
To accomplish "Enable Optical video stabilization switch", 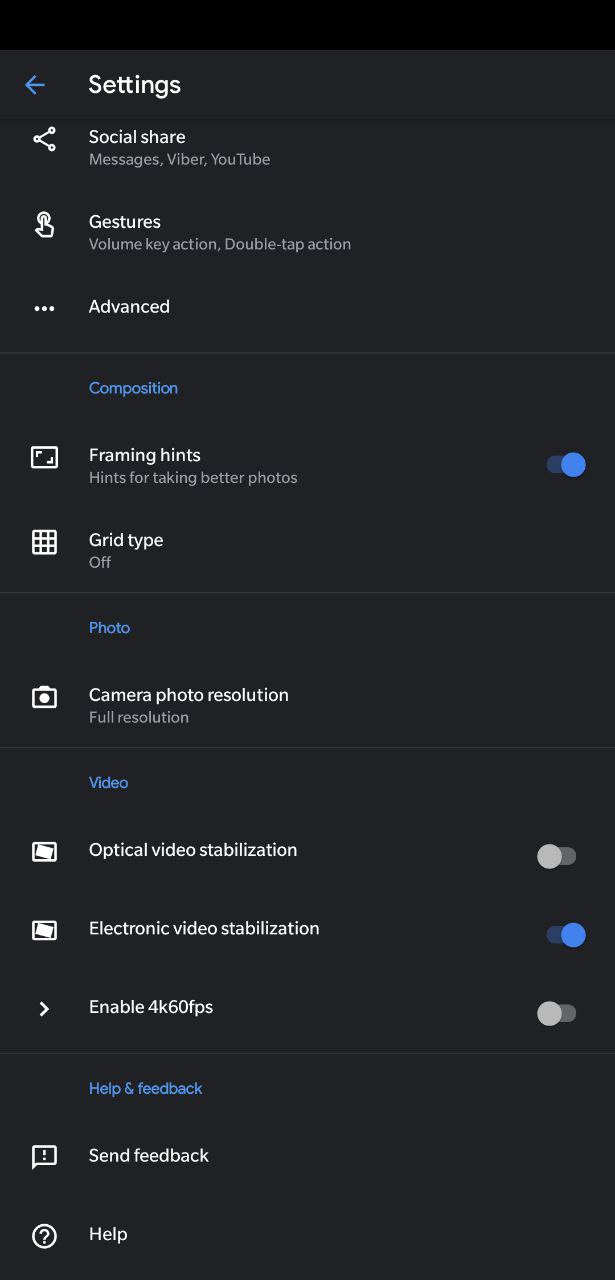I will 557,856.
